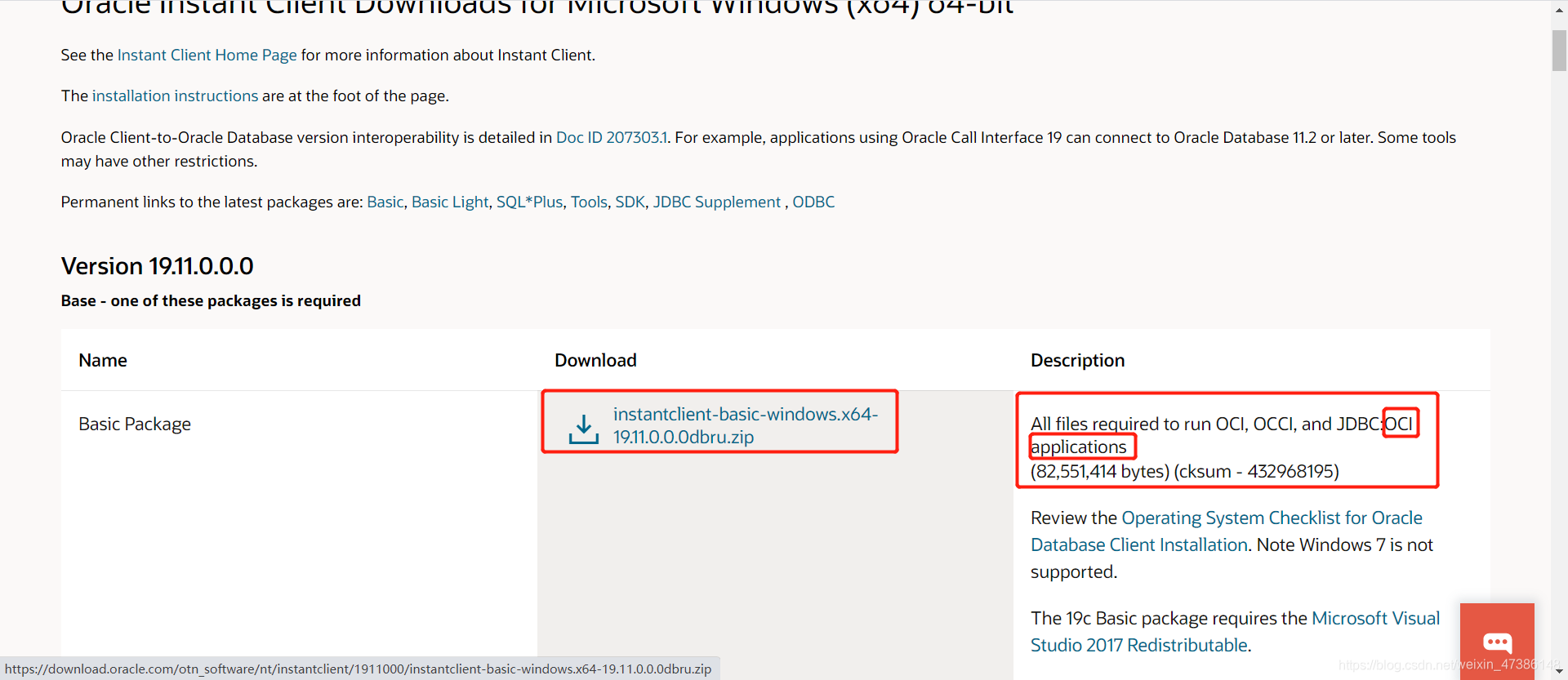This screenshot has width=1568, height=680.
Task: Select the Version 19.11.0.0.0 heading
Action: (158, 266)
